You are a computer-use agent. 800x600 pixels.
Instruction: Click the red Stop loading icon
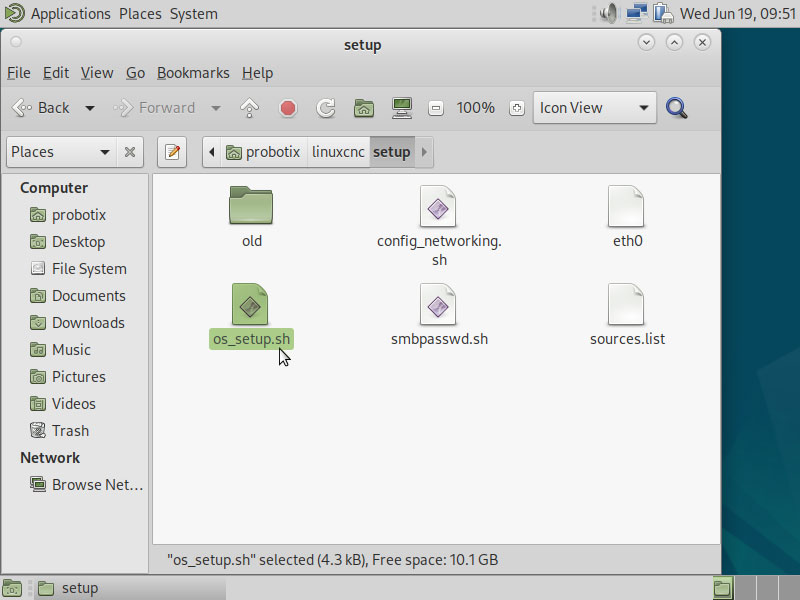[288, 108]
